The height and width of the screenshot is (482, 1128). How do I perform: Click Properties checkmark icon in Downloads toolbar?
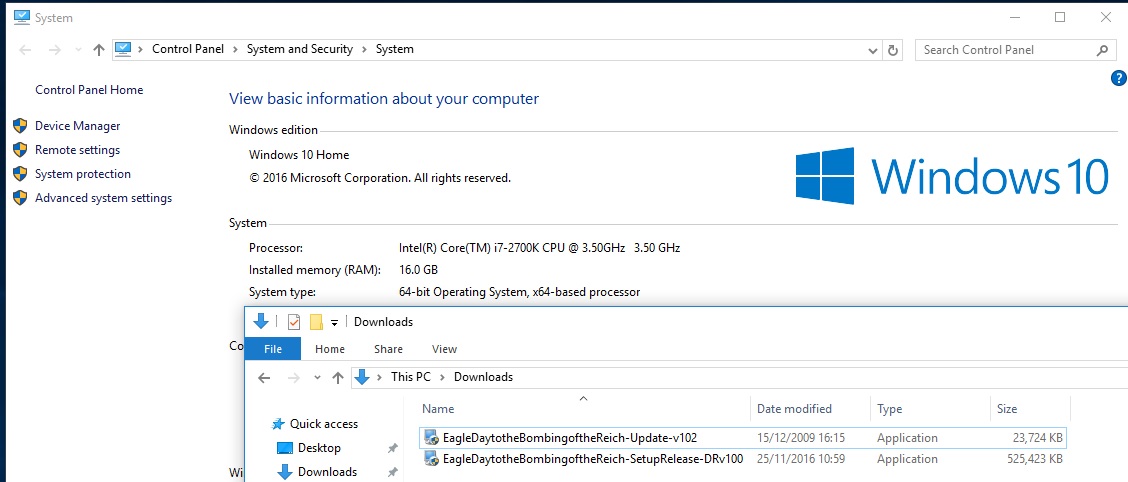click(x=294, y=322)
